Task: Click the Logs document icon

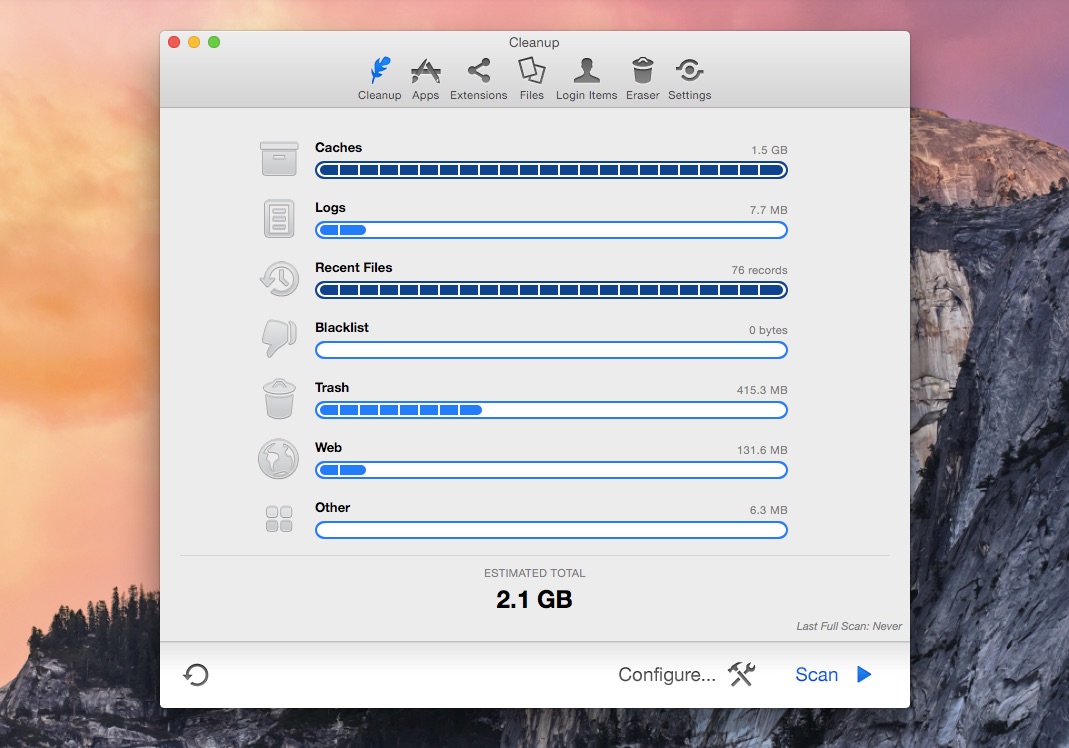Action: pos(279,218)
